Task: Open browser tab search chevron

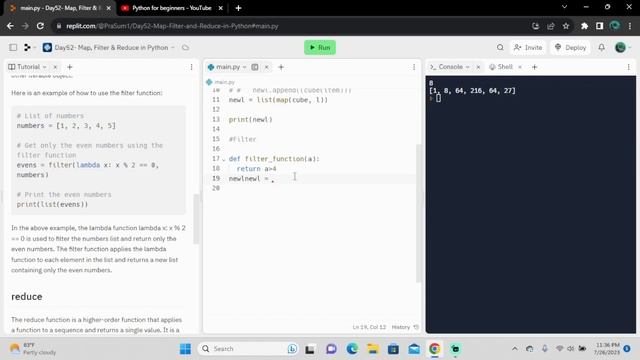Action: (564, 7)
